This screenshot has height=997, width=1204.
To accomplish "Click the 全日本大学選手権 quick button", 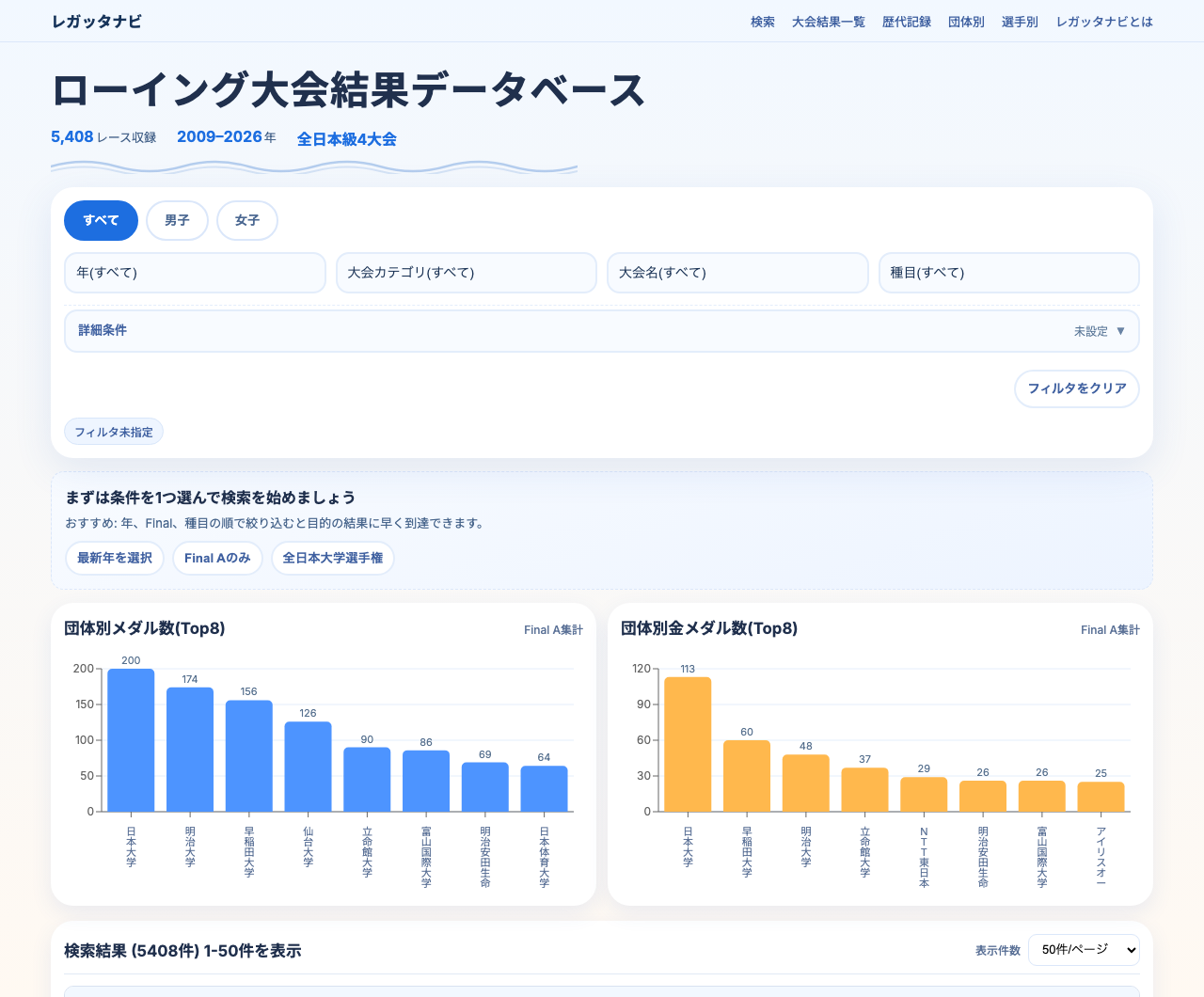I will tap(333, 558).
